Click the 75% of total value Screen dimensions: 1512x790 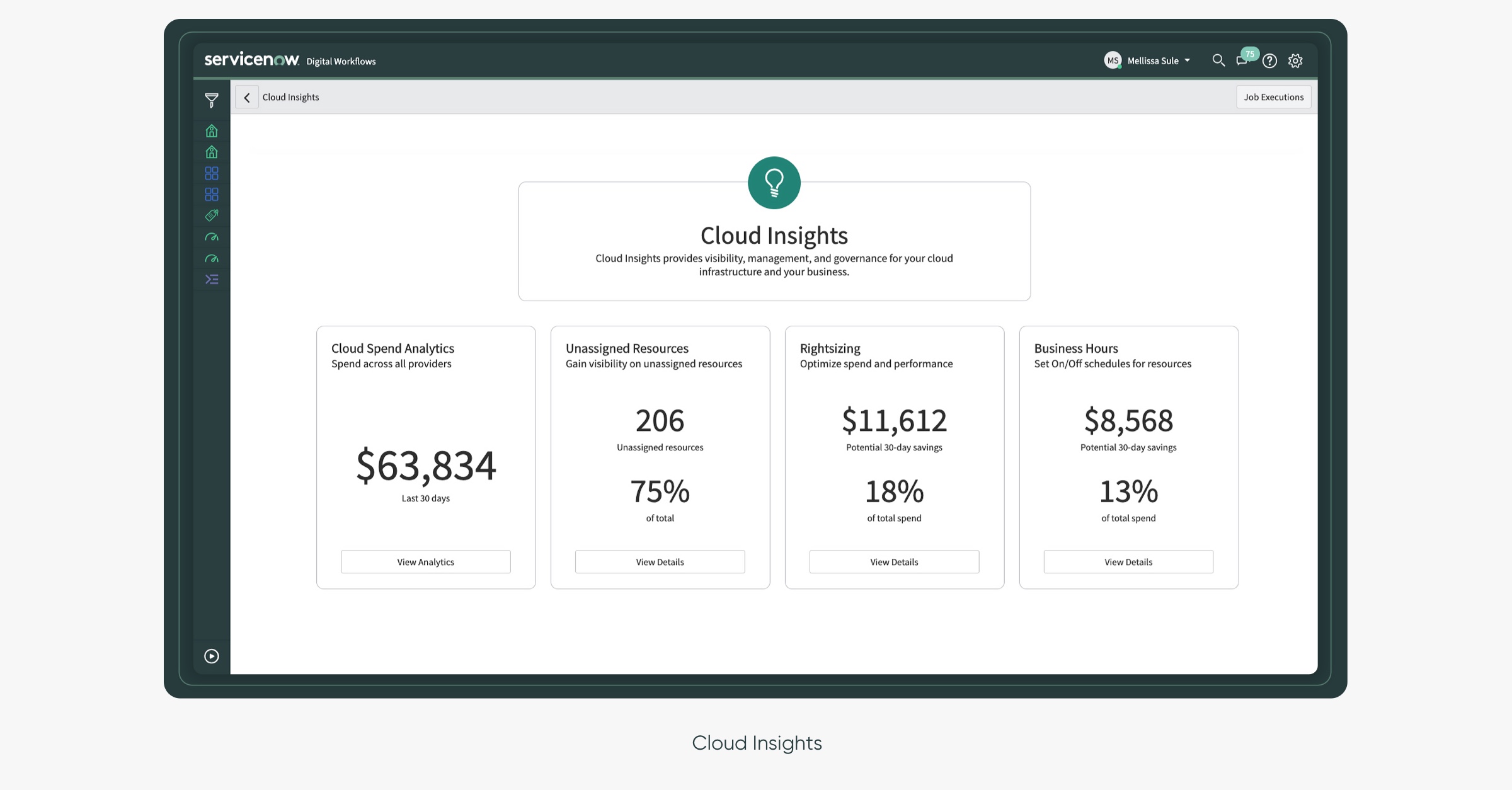pyautogui.click(x=660, y=491)
